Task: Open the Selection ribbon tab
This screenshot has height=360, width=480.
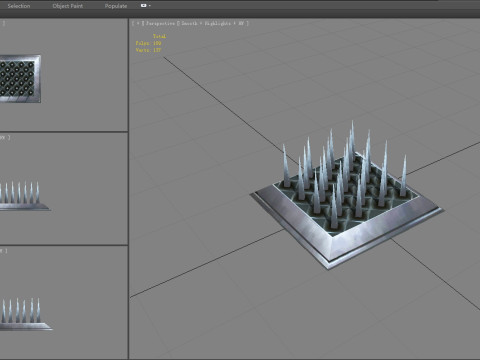Action: pos(19,6)
